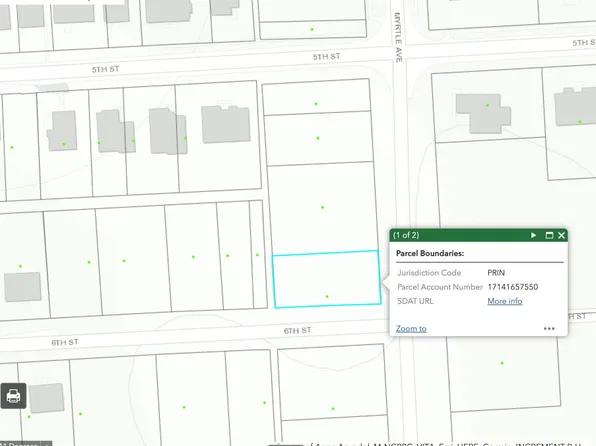Click the highlighted cyan parcel
The image size is (596, 446).
327,279
